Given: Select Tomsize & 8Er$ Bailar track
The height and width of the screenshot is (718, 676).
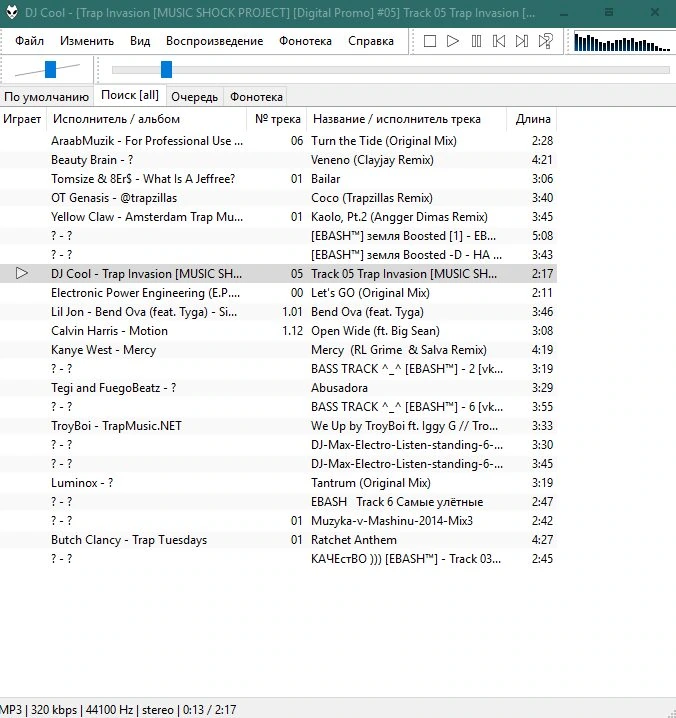Looking at the screenshot, I should [278, 179].
